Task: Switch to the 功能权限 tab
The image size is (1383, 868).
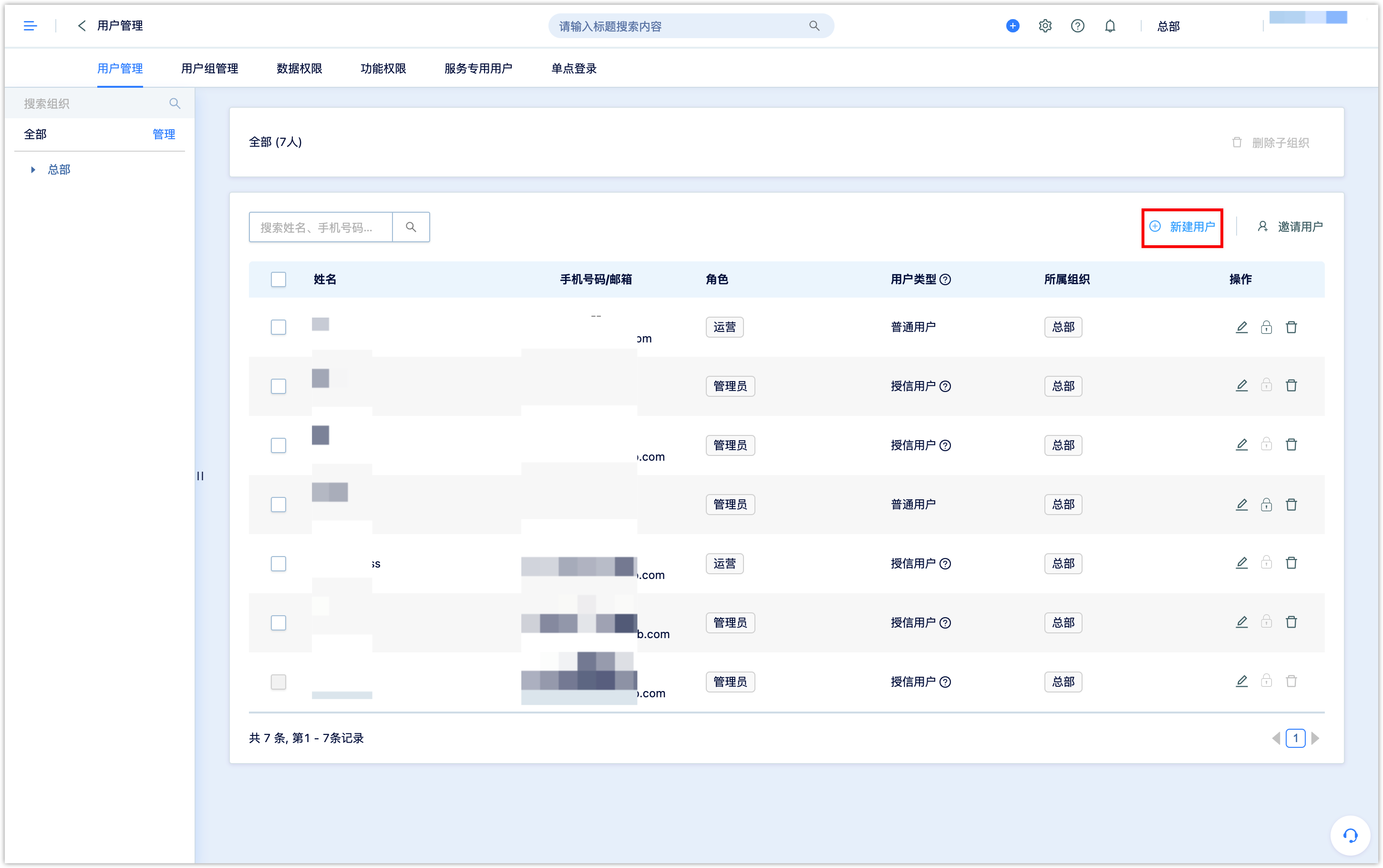Action: click(383, 68)
